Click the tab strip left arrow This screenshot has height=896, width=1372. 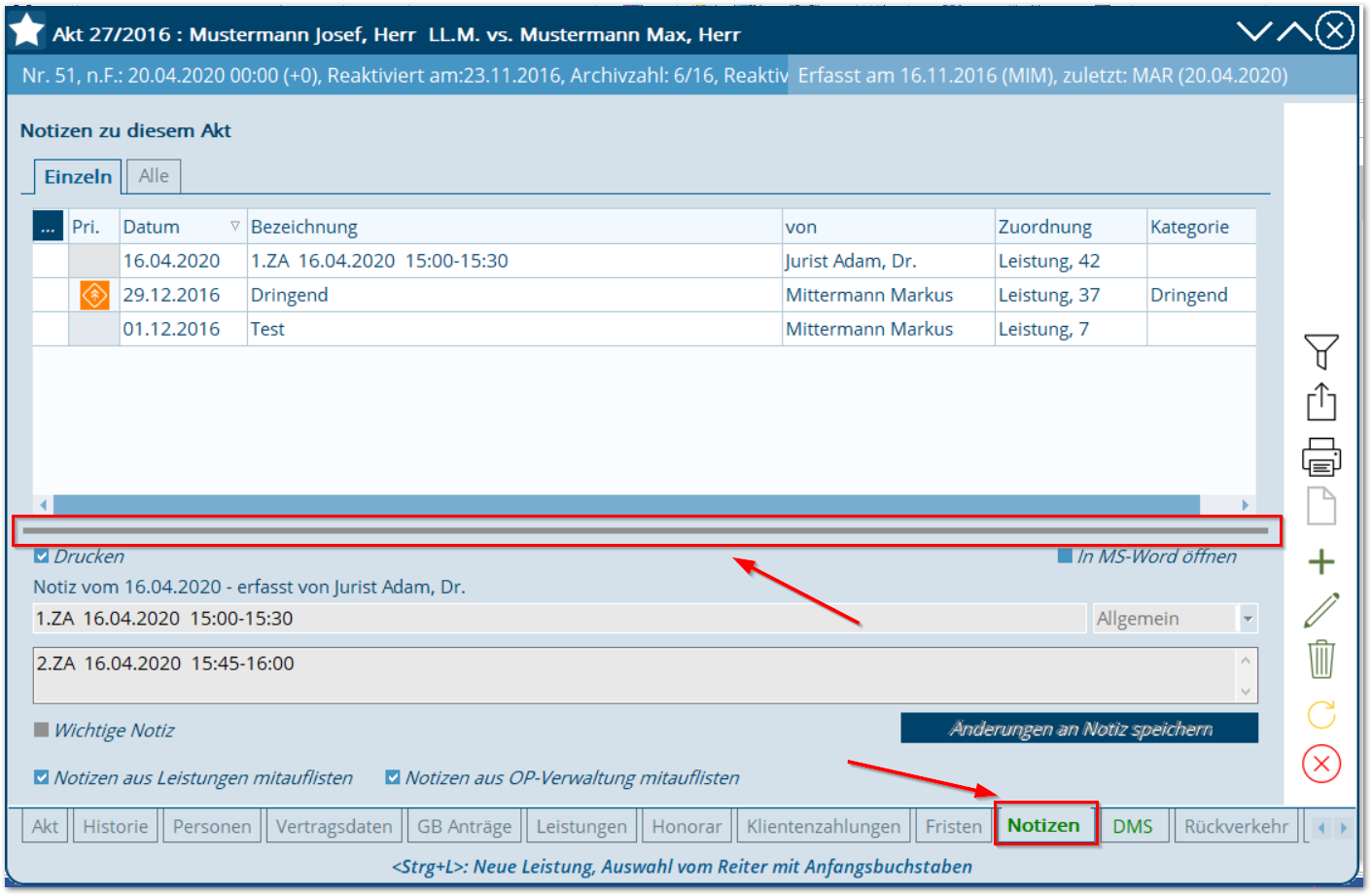1320,828
